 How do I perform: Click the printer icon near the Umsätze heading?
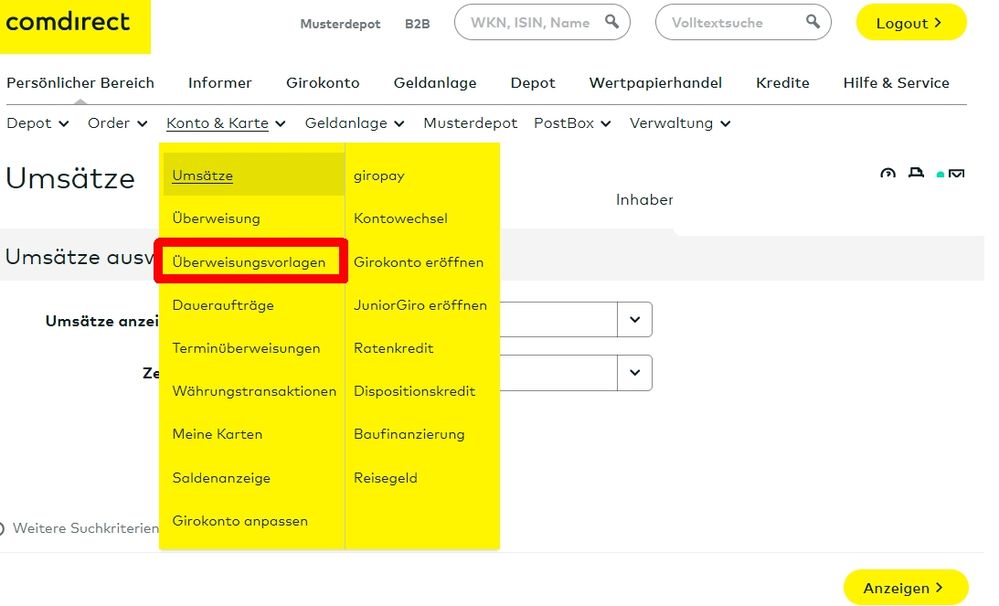(915, 173)
